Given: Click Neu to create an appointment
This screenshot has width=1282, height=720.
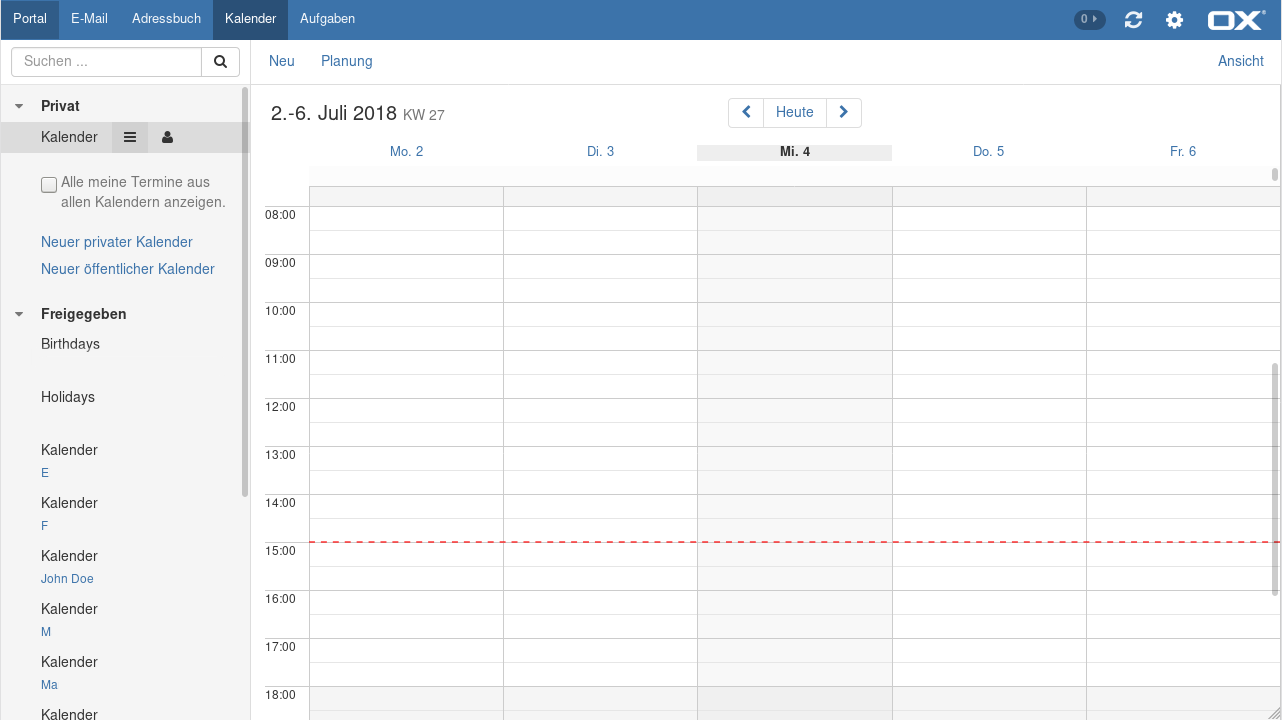Looking at the screenshot, I should (x=282, y=61).
